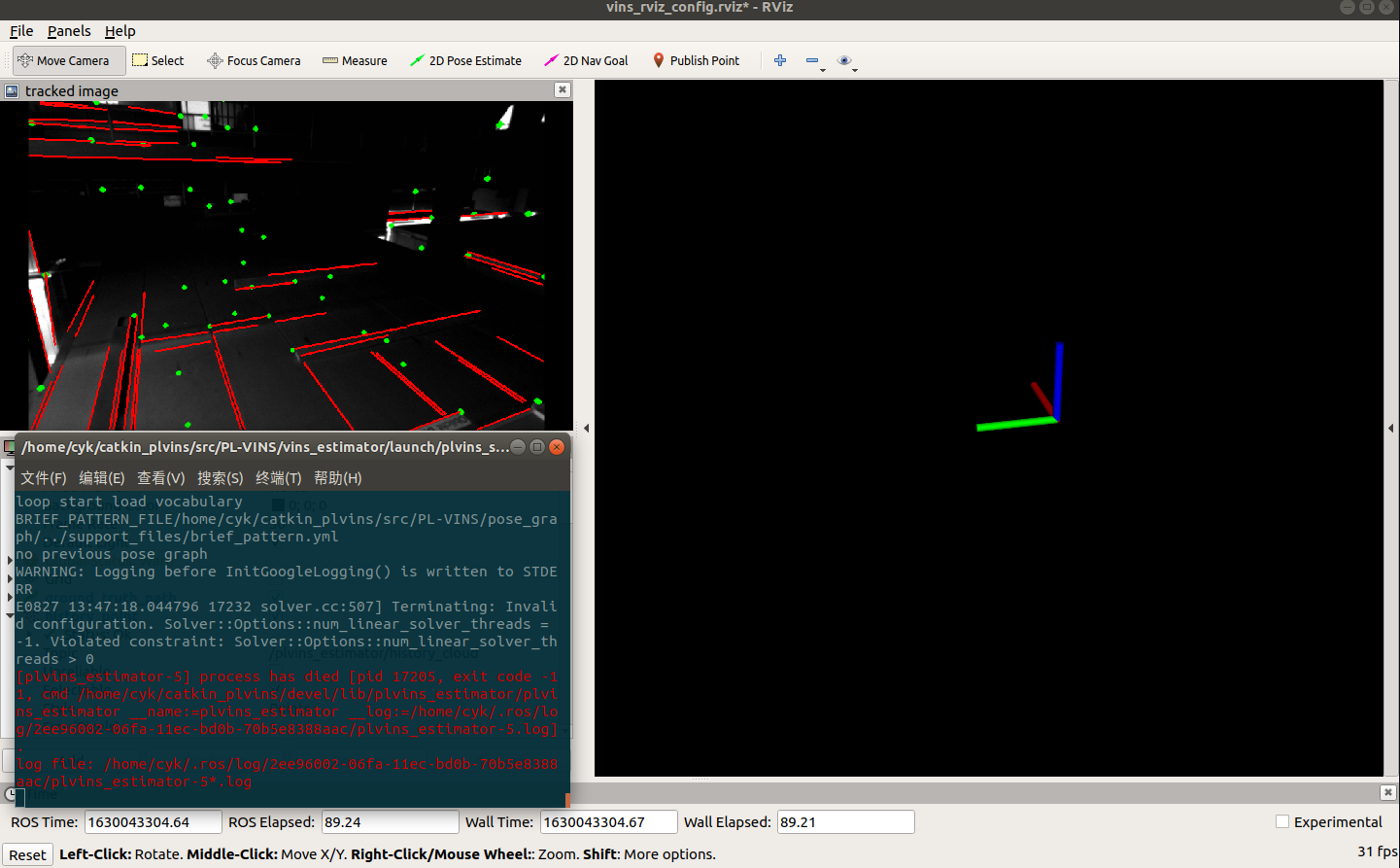Select the Move Camera tool
The height and width of the screenshot is (868, 1400).
(x=68, y=60)
